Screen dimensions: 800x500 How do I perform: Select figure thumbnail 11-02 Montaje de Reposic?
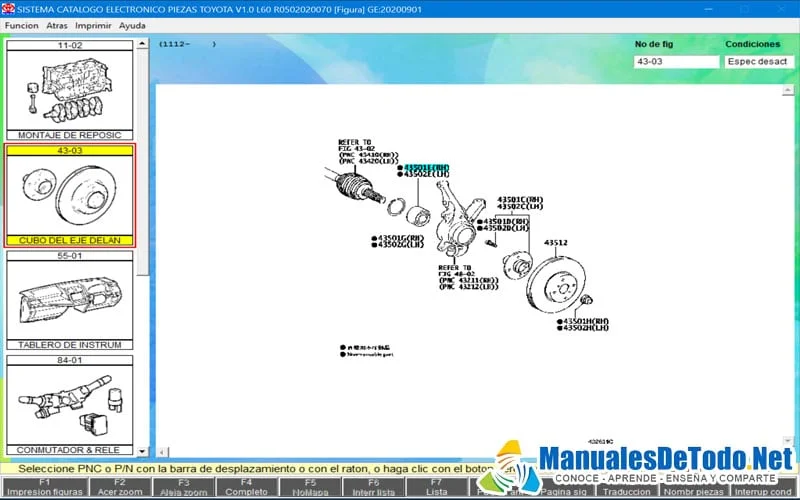click(69, 90)
